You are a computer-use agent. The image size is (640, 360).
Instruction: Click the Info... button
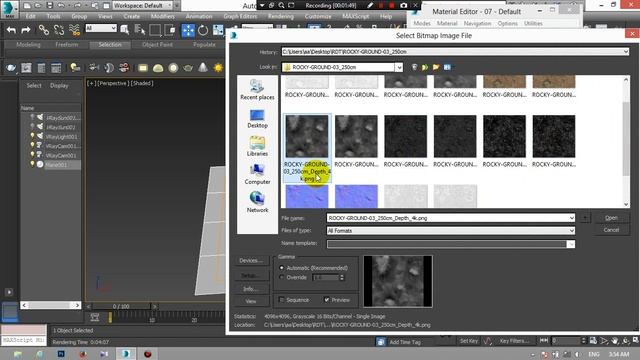(251, 289)
